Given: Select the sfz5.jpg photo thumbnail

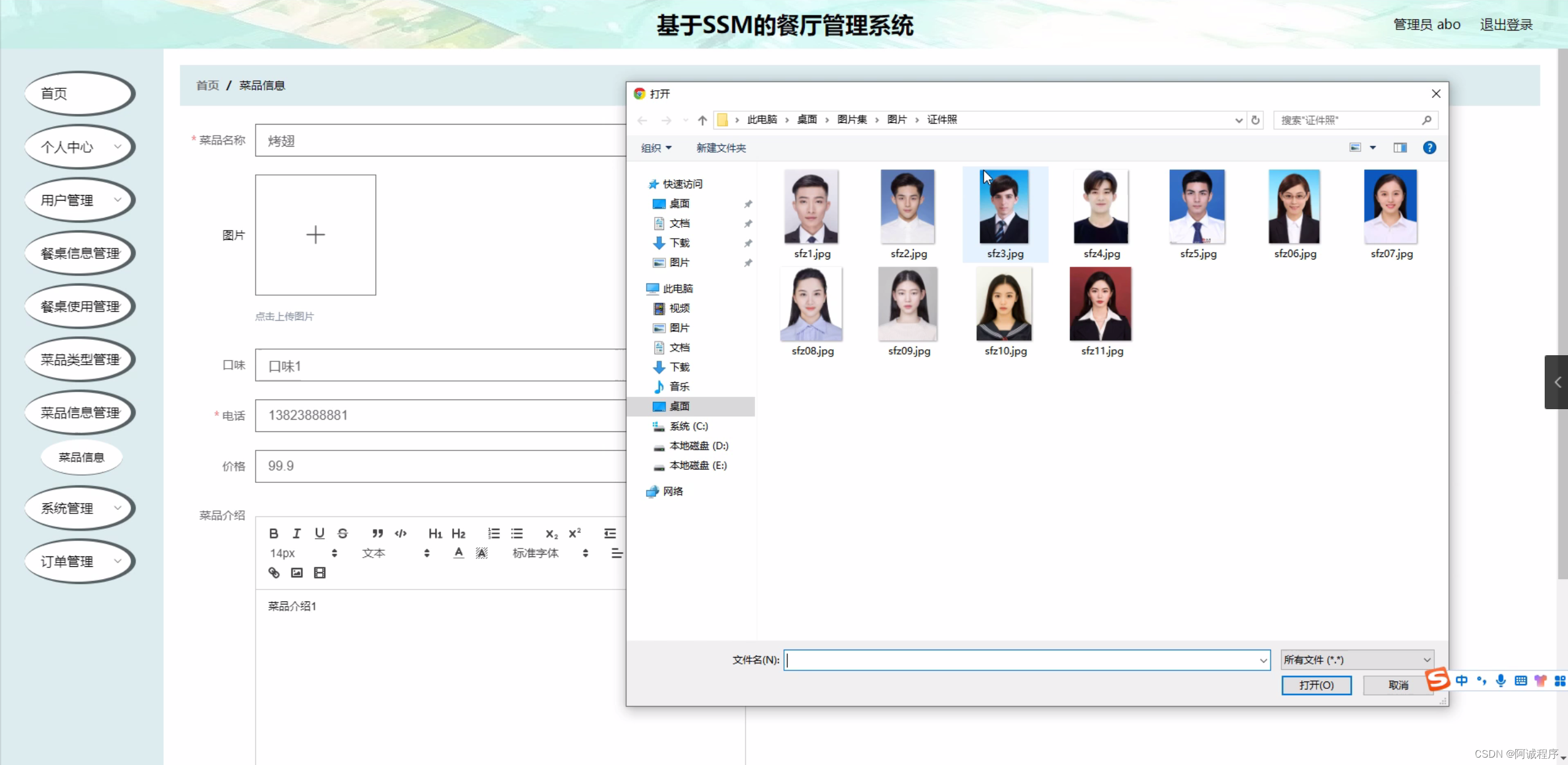Looking at the screenshot, I should pyautogui.click(x=1197, y=207).
